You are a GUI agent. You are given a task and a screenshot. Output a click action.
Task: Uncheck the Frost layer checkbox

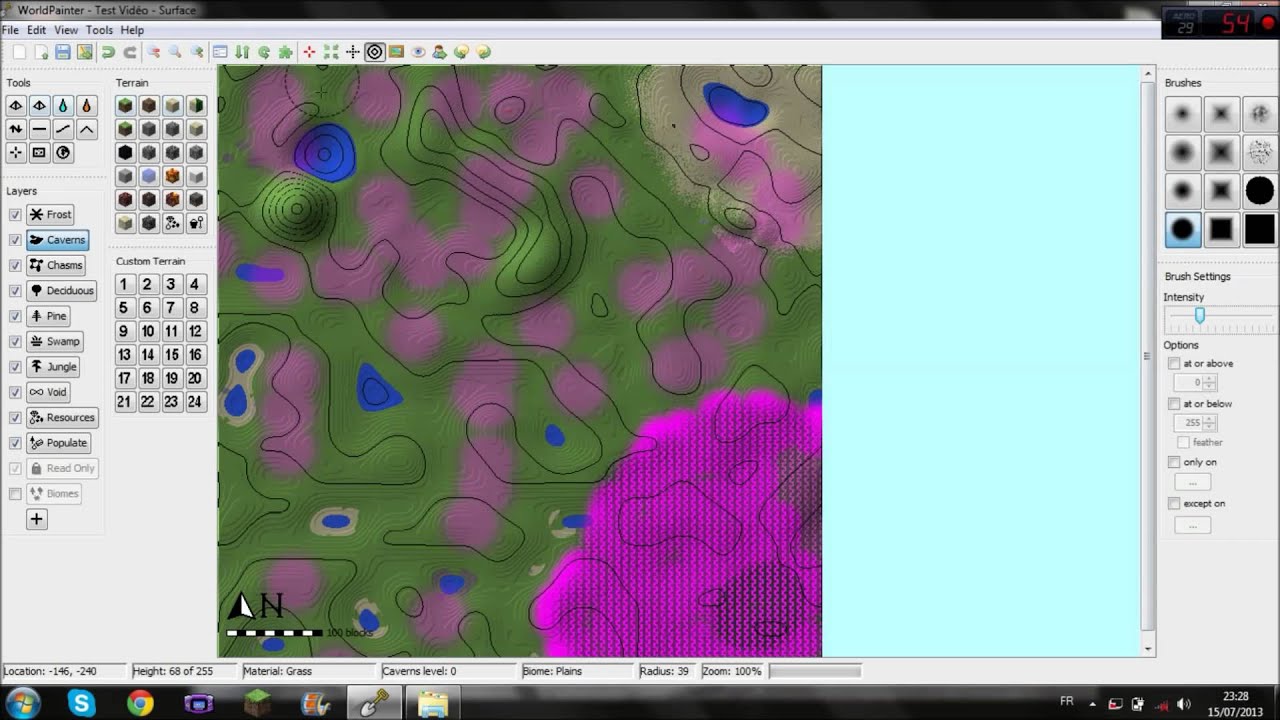pyautogui.click(x=15, y=215)
